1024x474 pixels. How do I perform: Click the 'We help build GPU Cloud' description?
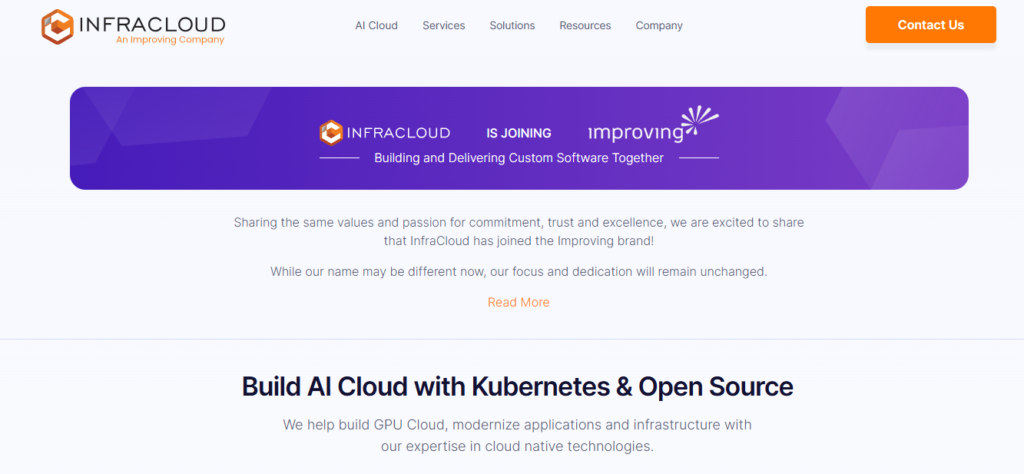[x=517, y=435]
